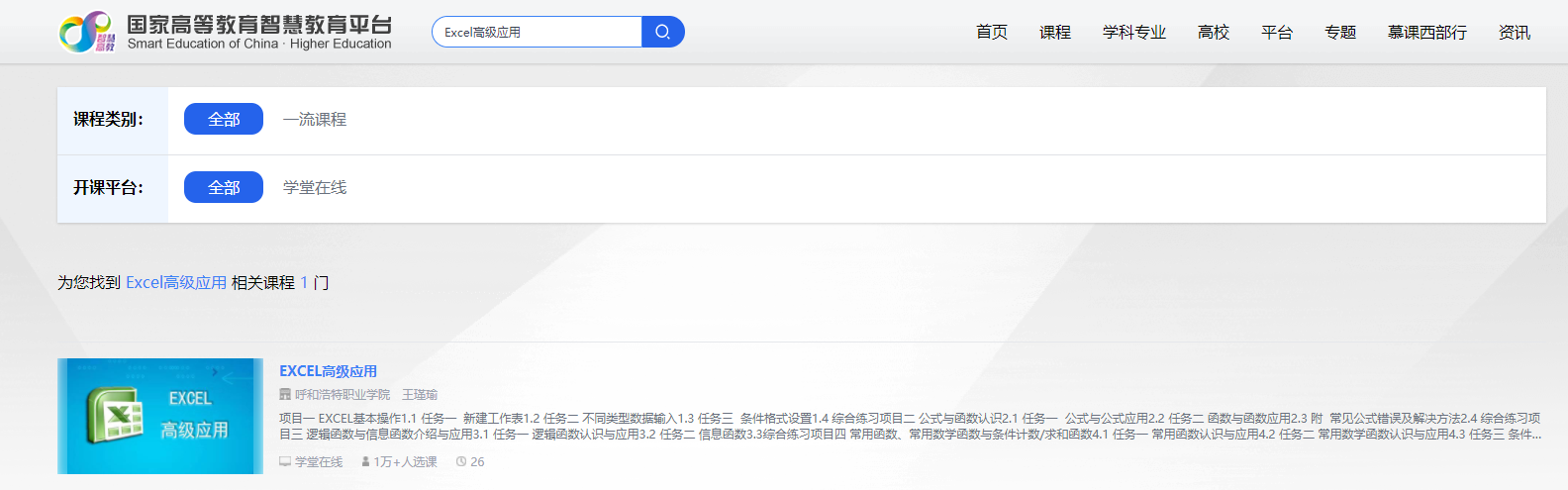Open the 课程 navigation item
Screen dimensions: 1568x490
click(1054, 32)
